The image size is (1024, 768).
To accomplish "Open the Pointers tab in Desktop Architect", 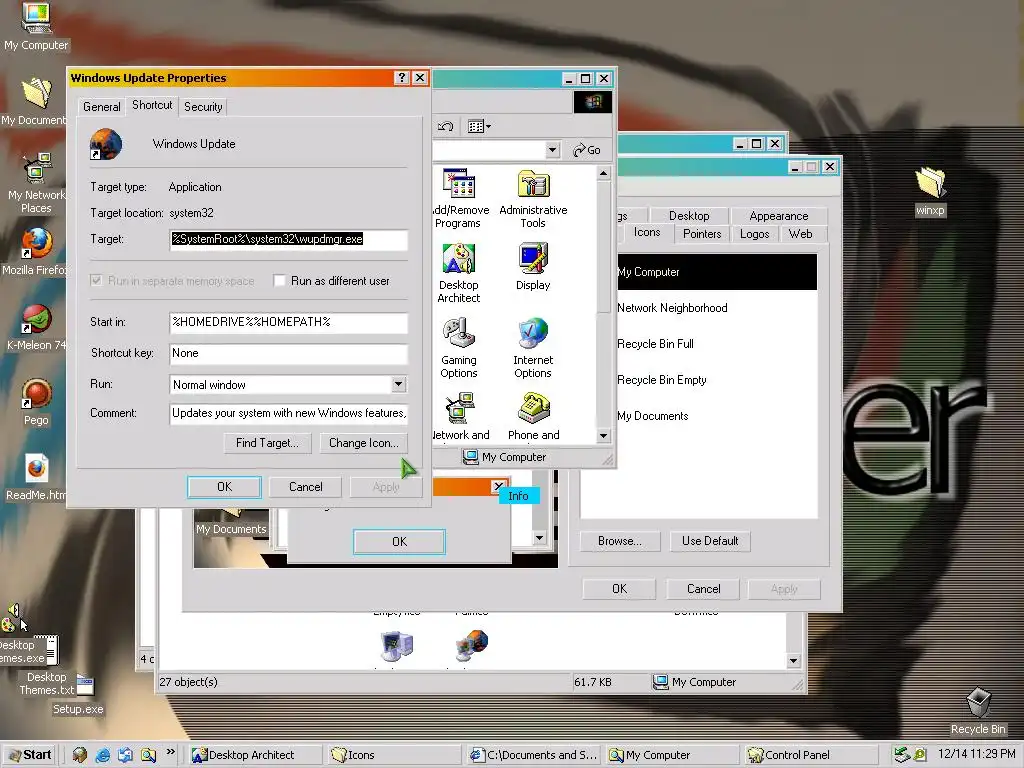I will click(702, 234).
